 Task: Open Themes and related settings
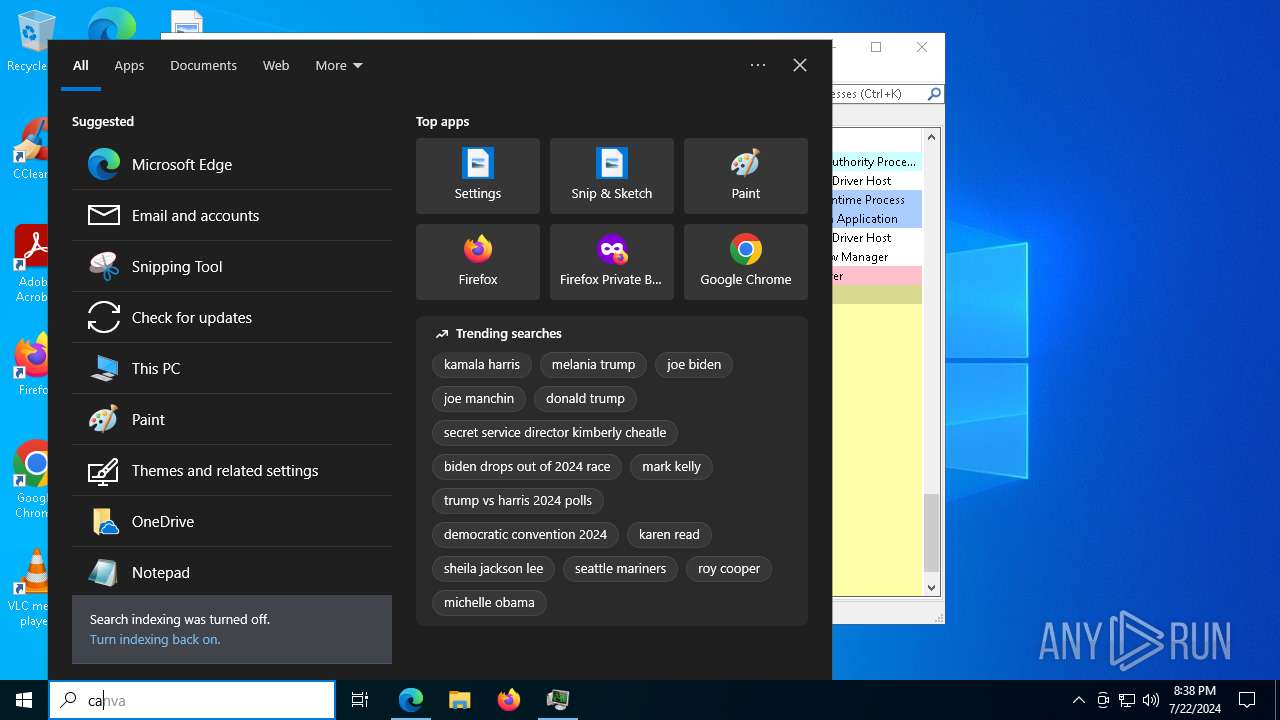click(x=232, y=470)
